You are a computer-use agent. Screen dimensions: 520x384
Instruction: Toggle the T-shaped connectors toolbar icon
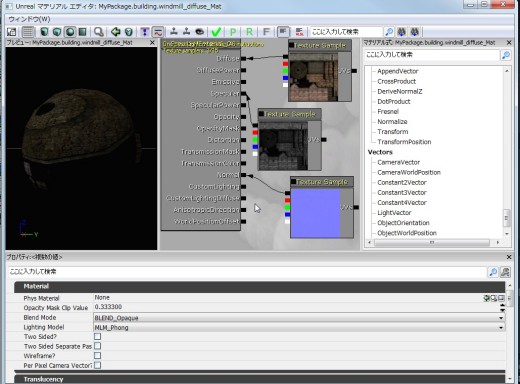[x=145, y=32]
